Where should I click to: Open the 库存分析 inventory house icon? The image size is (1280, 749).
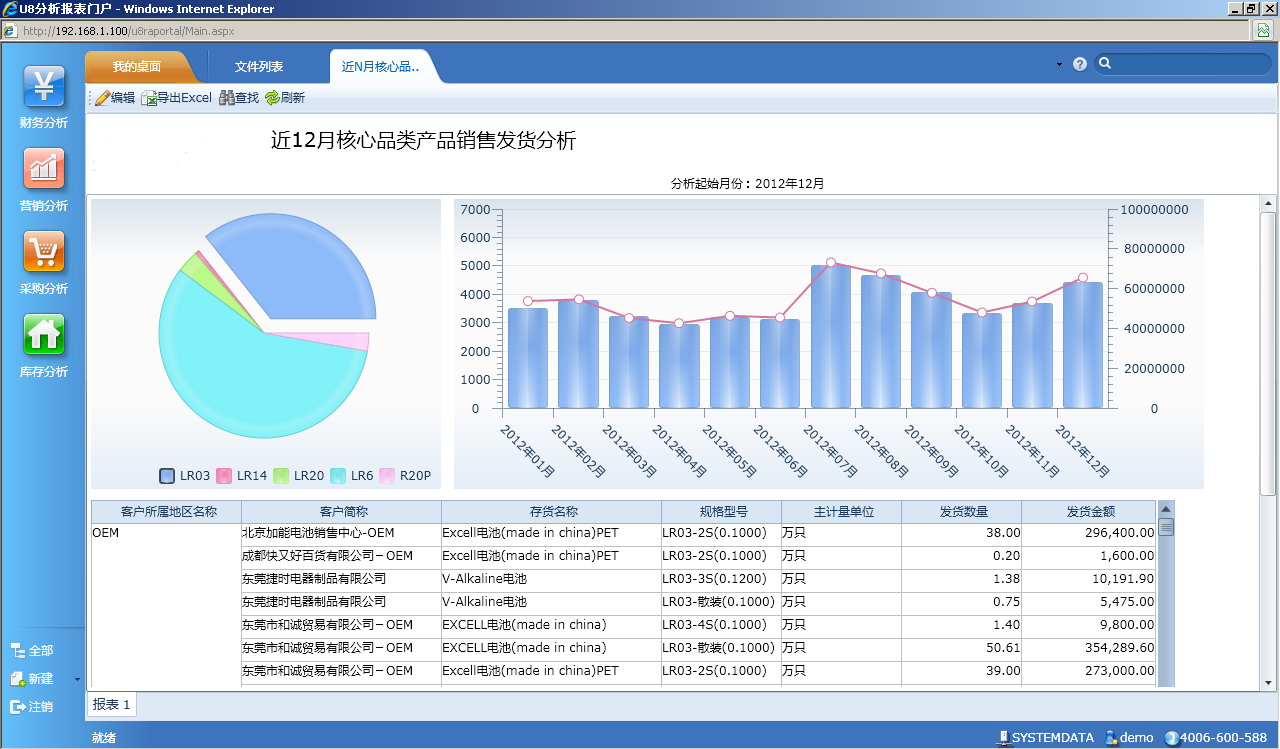[x=44, y=335]
